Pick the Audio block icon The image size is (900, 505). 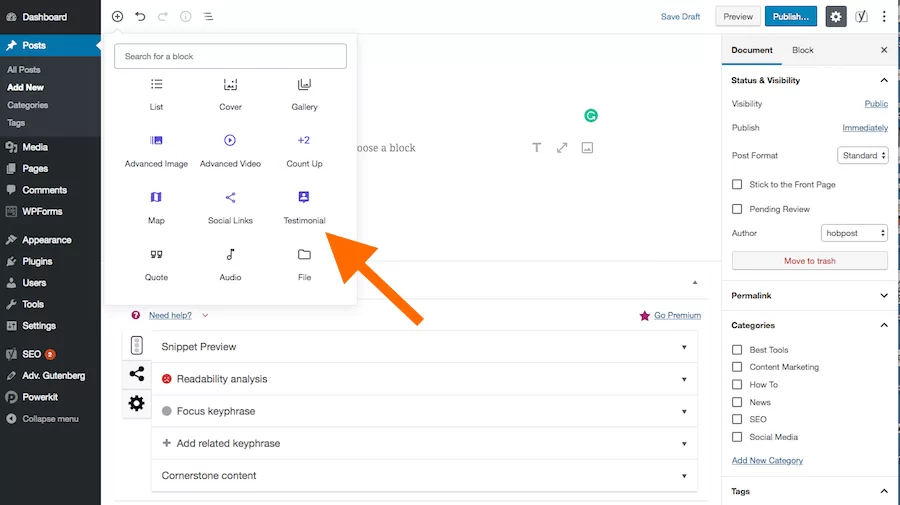click(230, 255)
